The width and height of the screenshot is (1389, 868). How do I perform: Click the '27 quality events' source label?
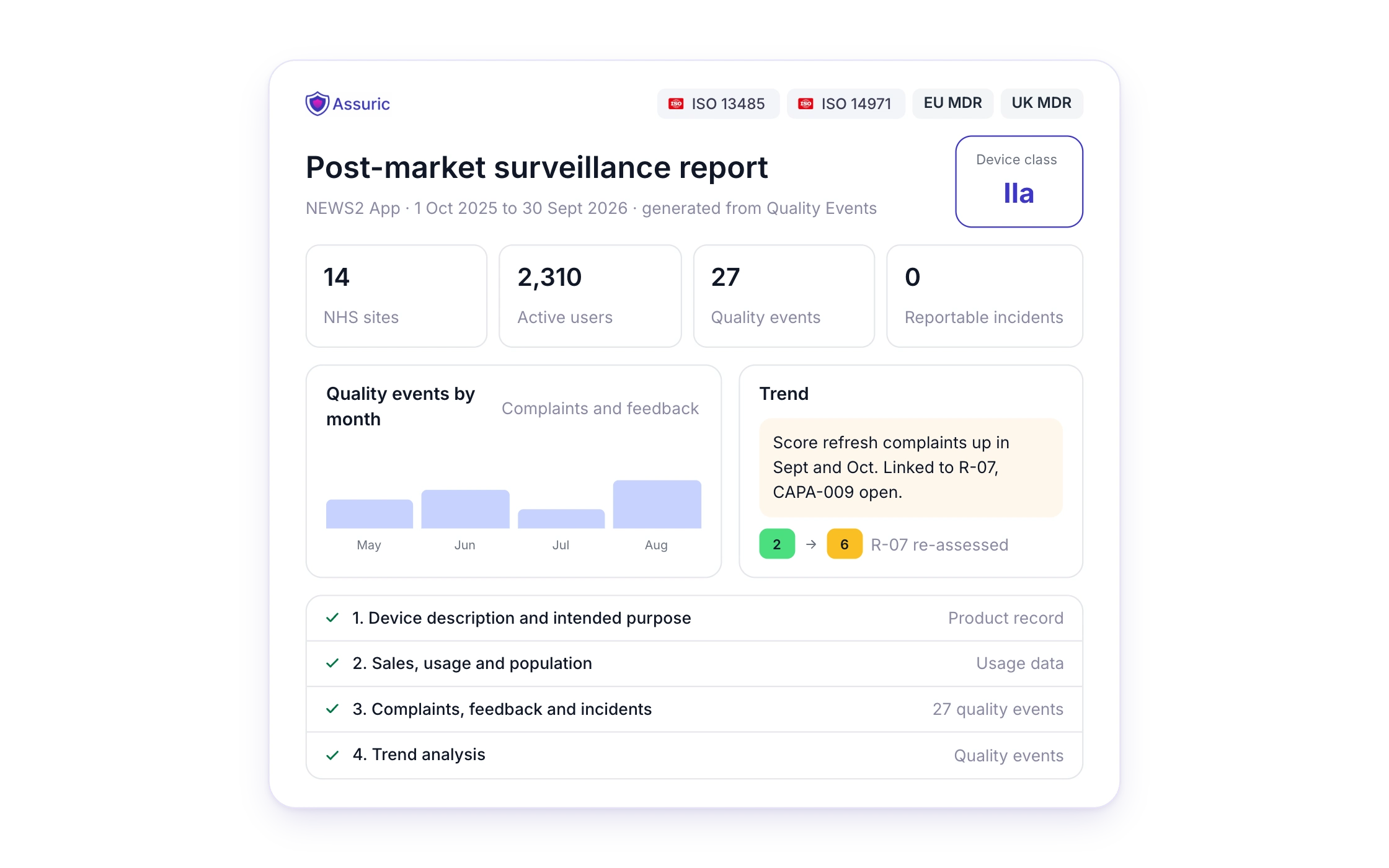click(998, 709)
